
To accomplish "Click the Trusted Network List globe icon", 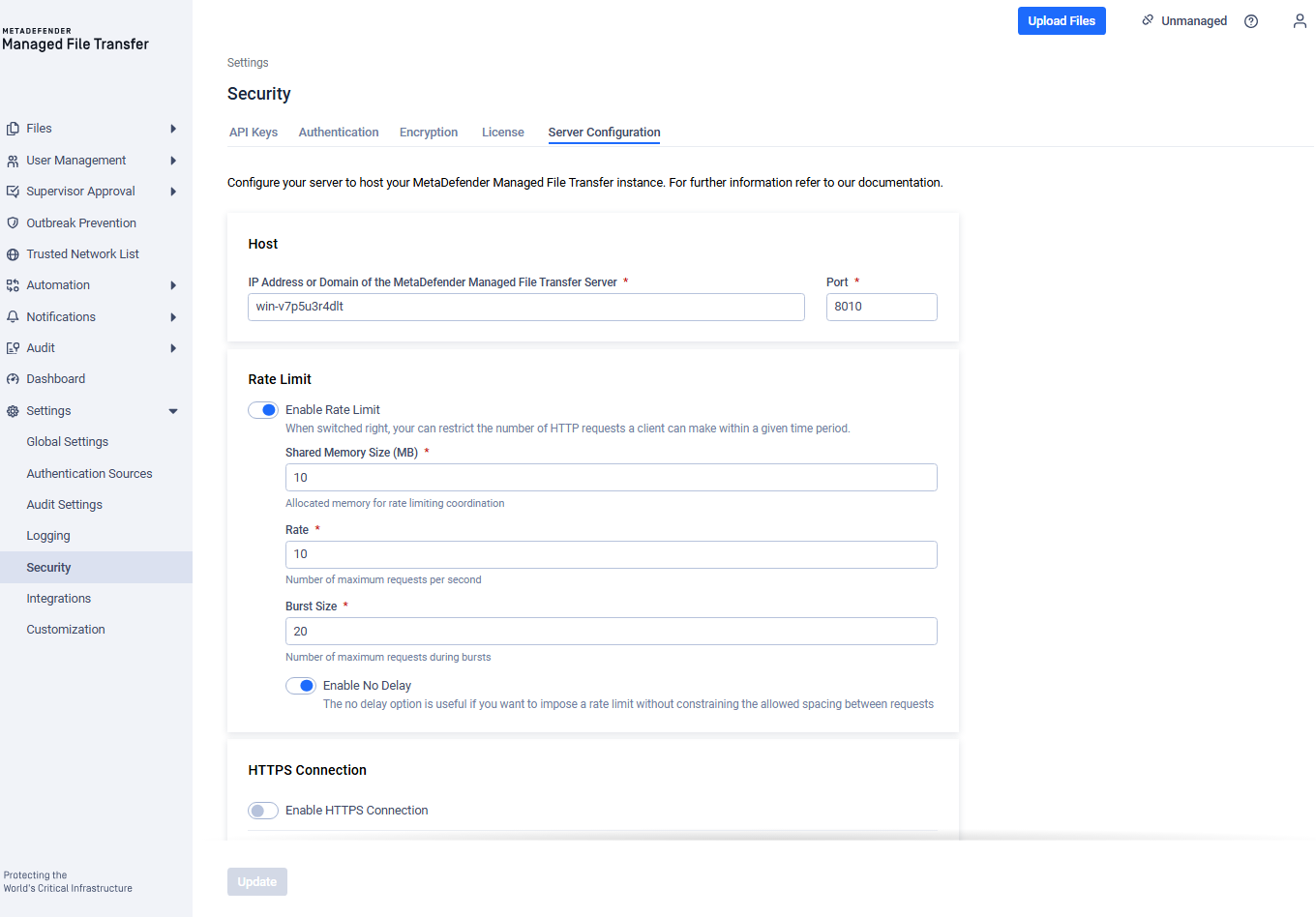I will tap(13, 254).
